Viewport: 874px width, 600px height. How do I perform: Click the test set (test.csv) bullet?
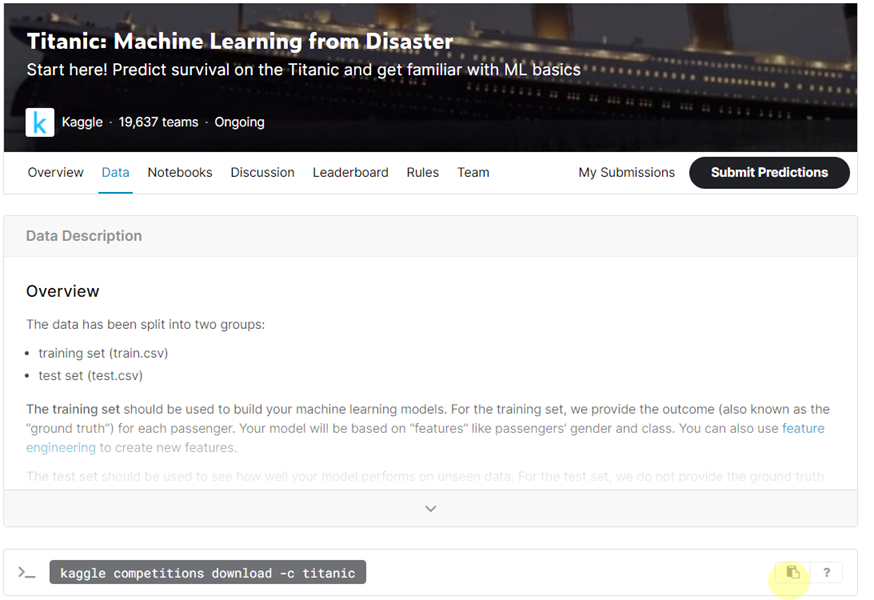pyautogui.click(x=90, y=376)
